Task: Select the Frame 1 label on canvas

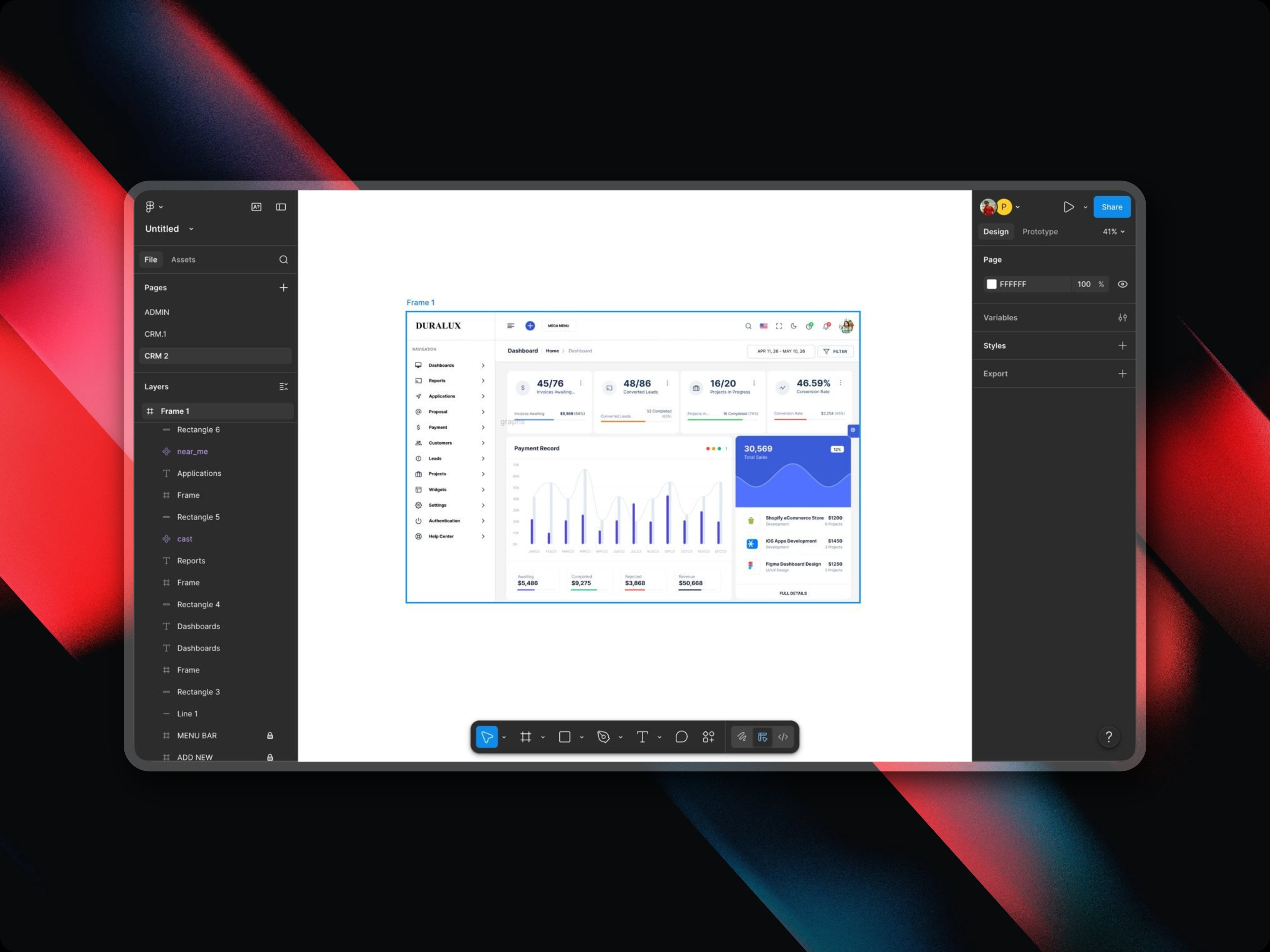Action: (420, 302)
